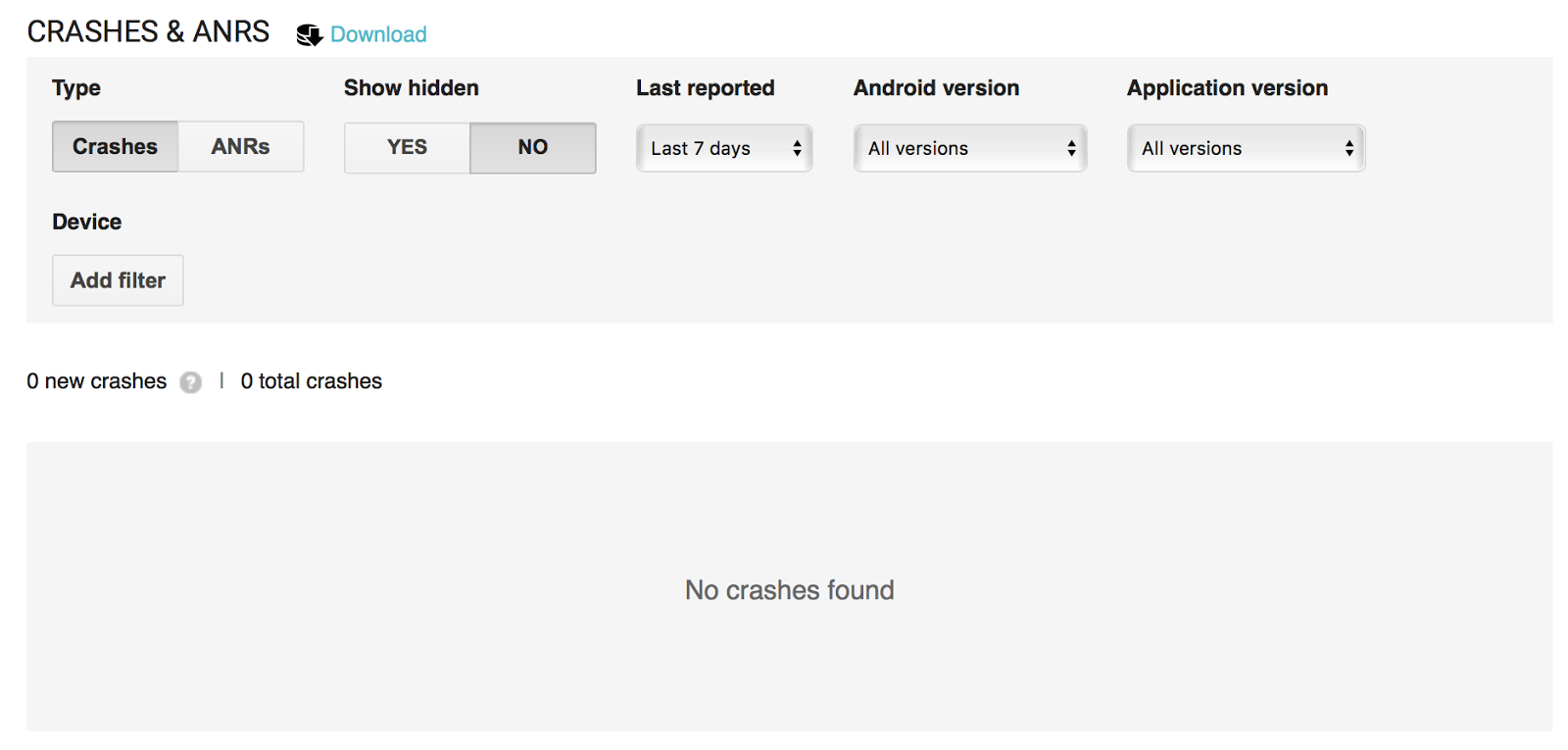Click the up-down arrows on the Application version selector

(x=1349, y=148)
